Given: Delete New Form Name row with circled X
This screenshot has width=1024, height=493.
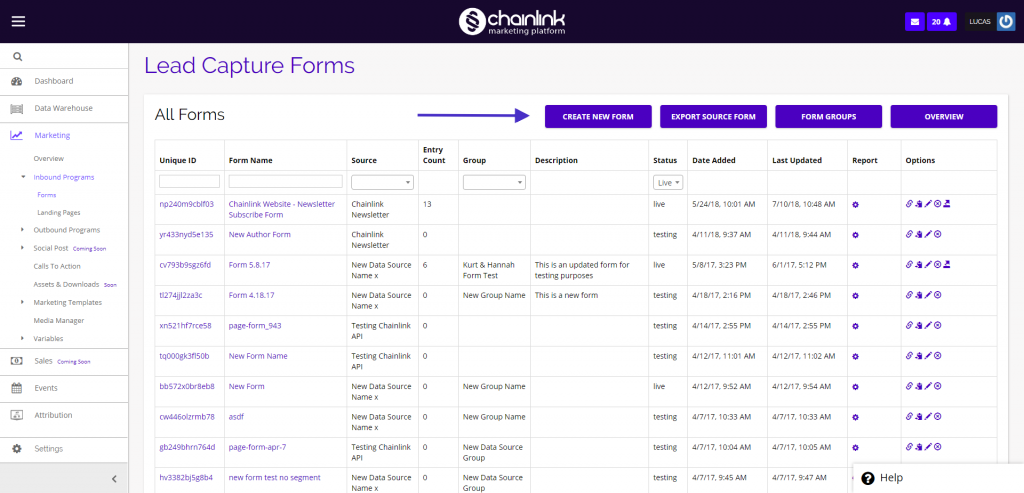Looking at the screenshot, I should [937, 356].
